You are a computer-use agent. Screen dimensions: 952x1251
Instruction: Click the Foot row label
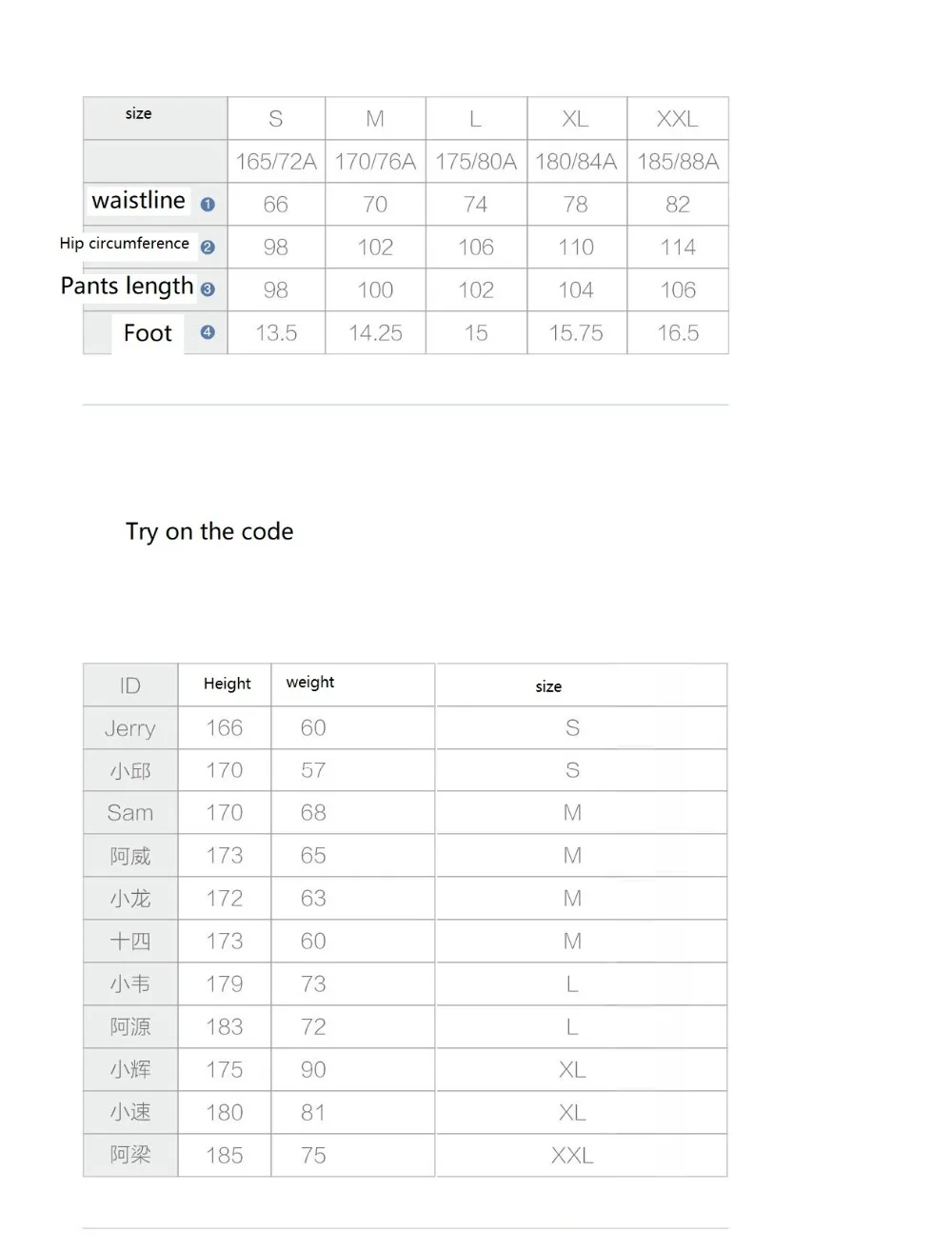tap(148, 333)
